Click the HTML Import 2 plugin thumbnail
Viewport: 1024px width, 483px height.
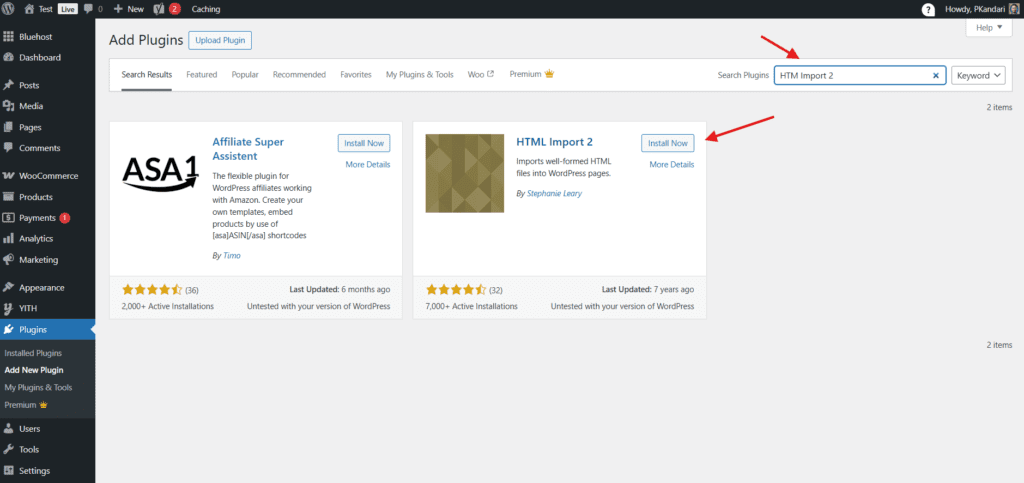[x=464, y=174]
